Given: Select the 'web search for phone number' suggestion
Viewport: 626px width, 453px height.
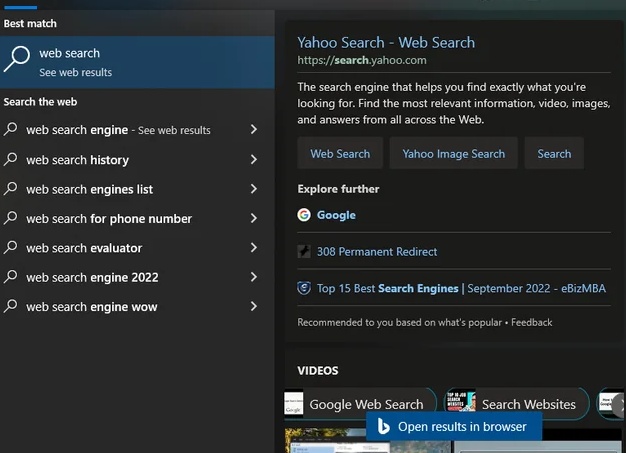Looking at the screenshot, I should click(x=137, y=218).
